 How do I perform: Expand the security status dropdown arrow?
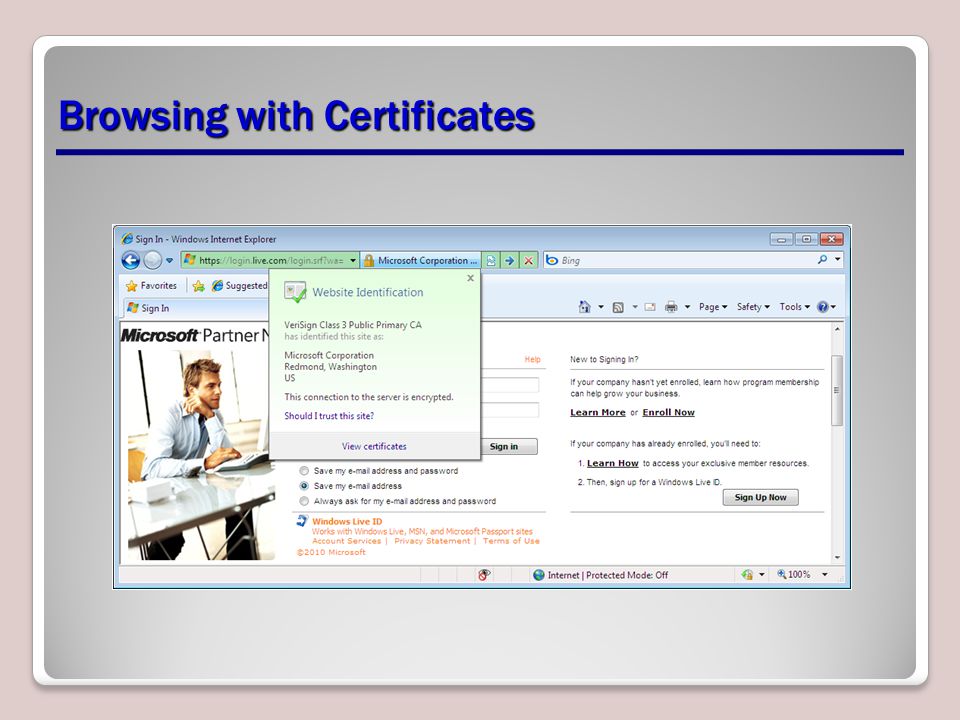pyautogui.click(x=762, y=575)
